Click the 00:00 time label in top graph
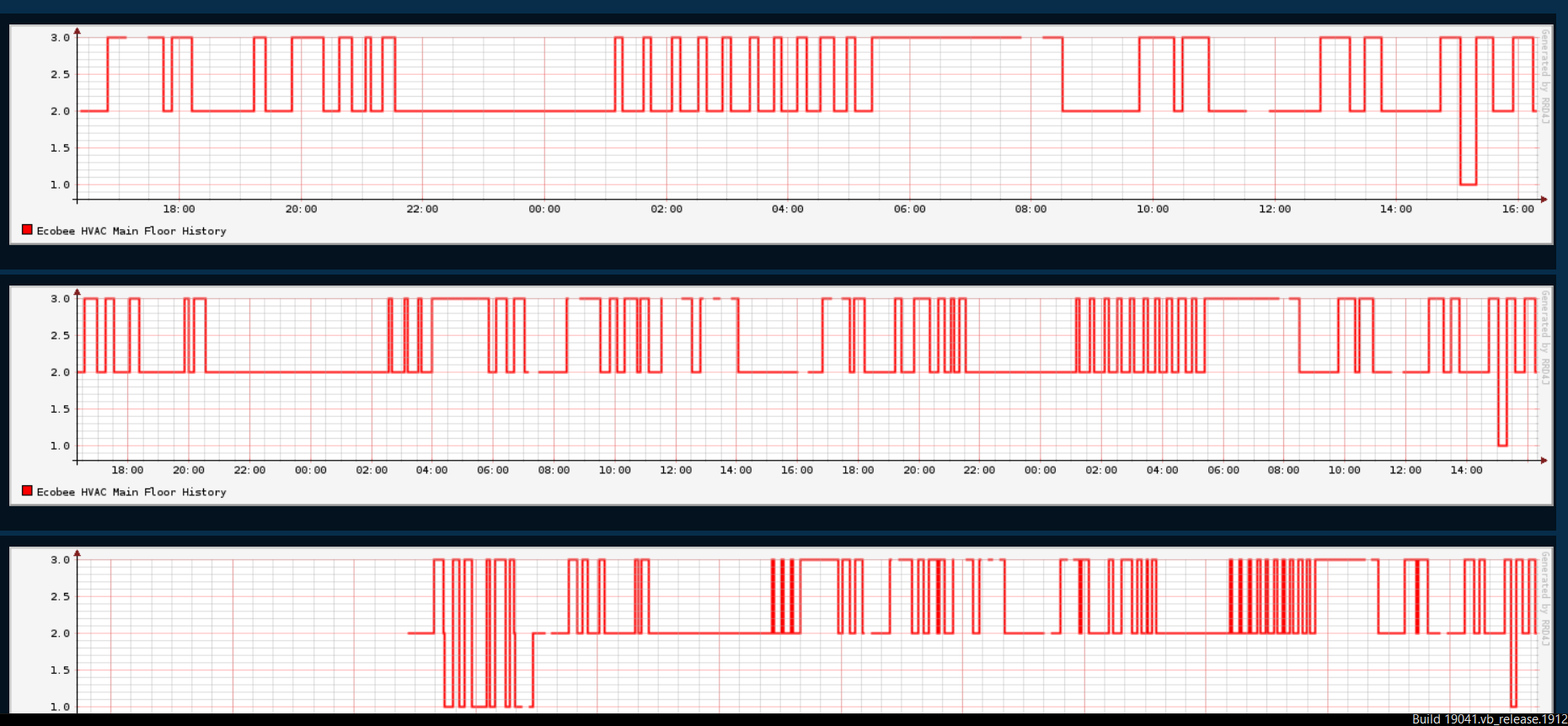This screenshot has width=1568, height=726. (x=544, y=209)
